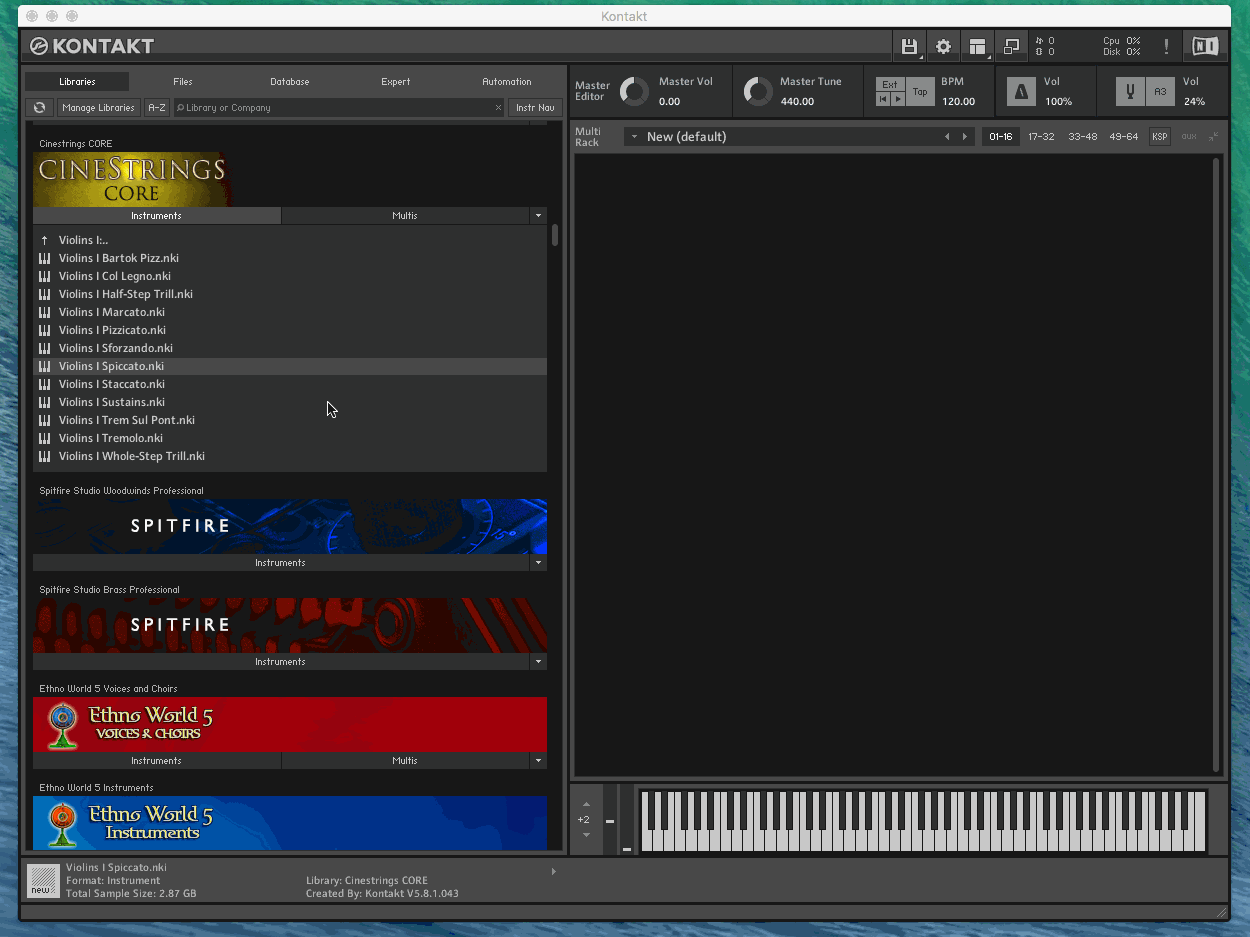Open the Kontakt save/load files menu
The width and height of the screenshot is (1250, 937).
pos(909,47)
